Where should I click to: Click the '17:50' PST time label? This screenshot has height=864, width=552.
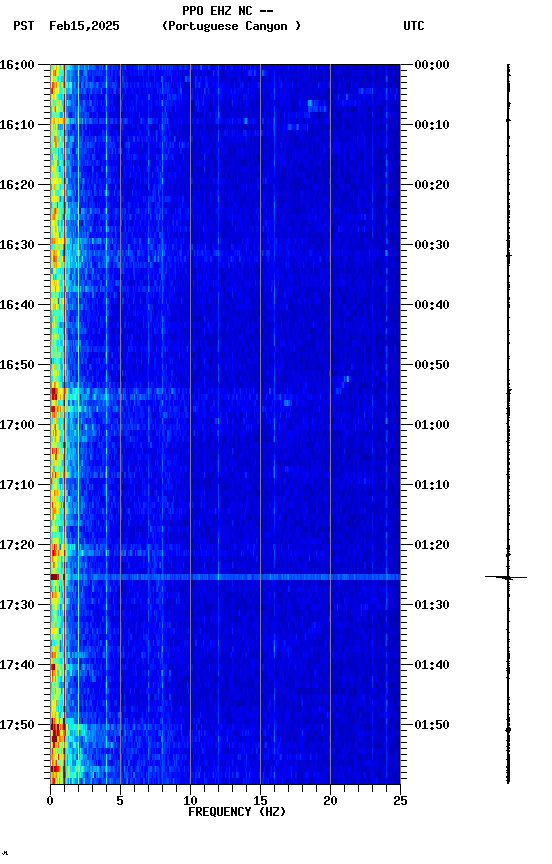(17, 725)
